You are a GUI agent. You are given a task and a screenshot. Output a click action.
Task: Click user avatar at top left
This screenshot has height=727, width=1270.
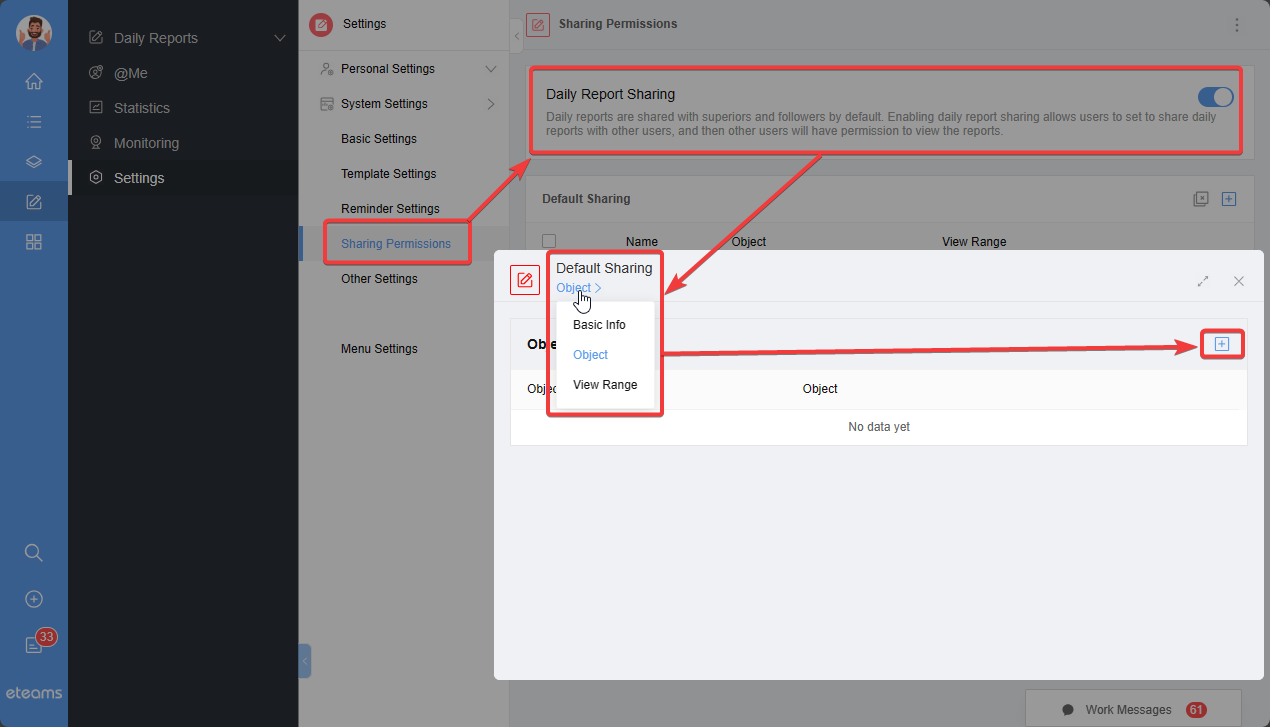pyautogui.click(x=34, y=33)
